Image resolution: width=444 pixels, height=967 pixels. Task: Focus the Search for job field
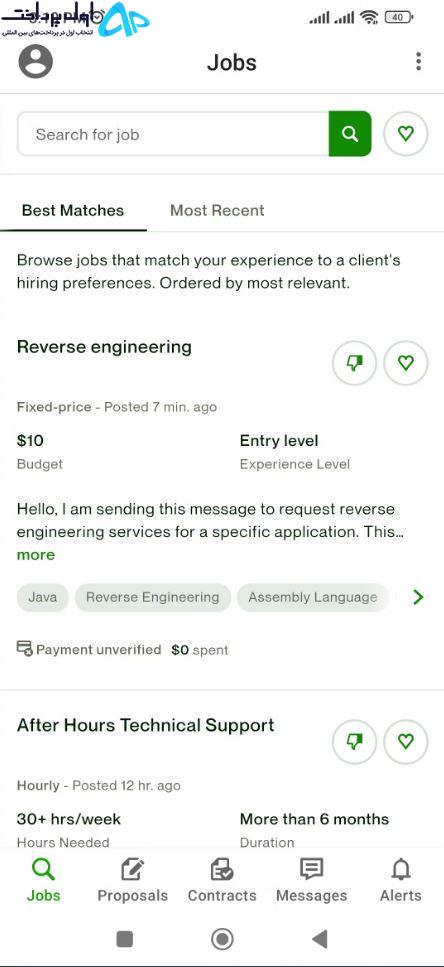pos(173,134)
